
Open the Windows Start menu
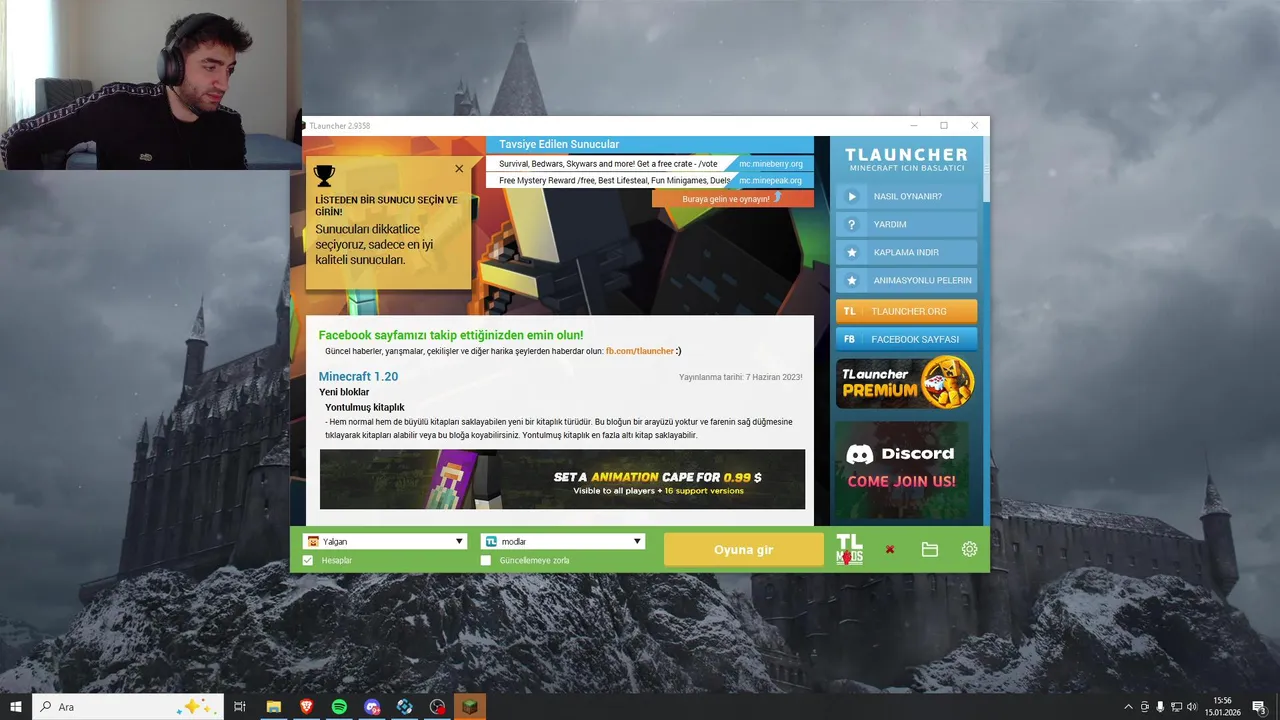(16, 706)
